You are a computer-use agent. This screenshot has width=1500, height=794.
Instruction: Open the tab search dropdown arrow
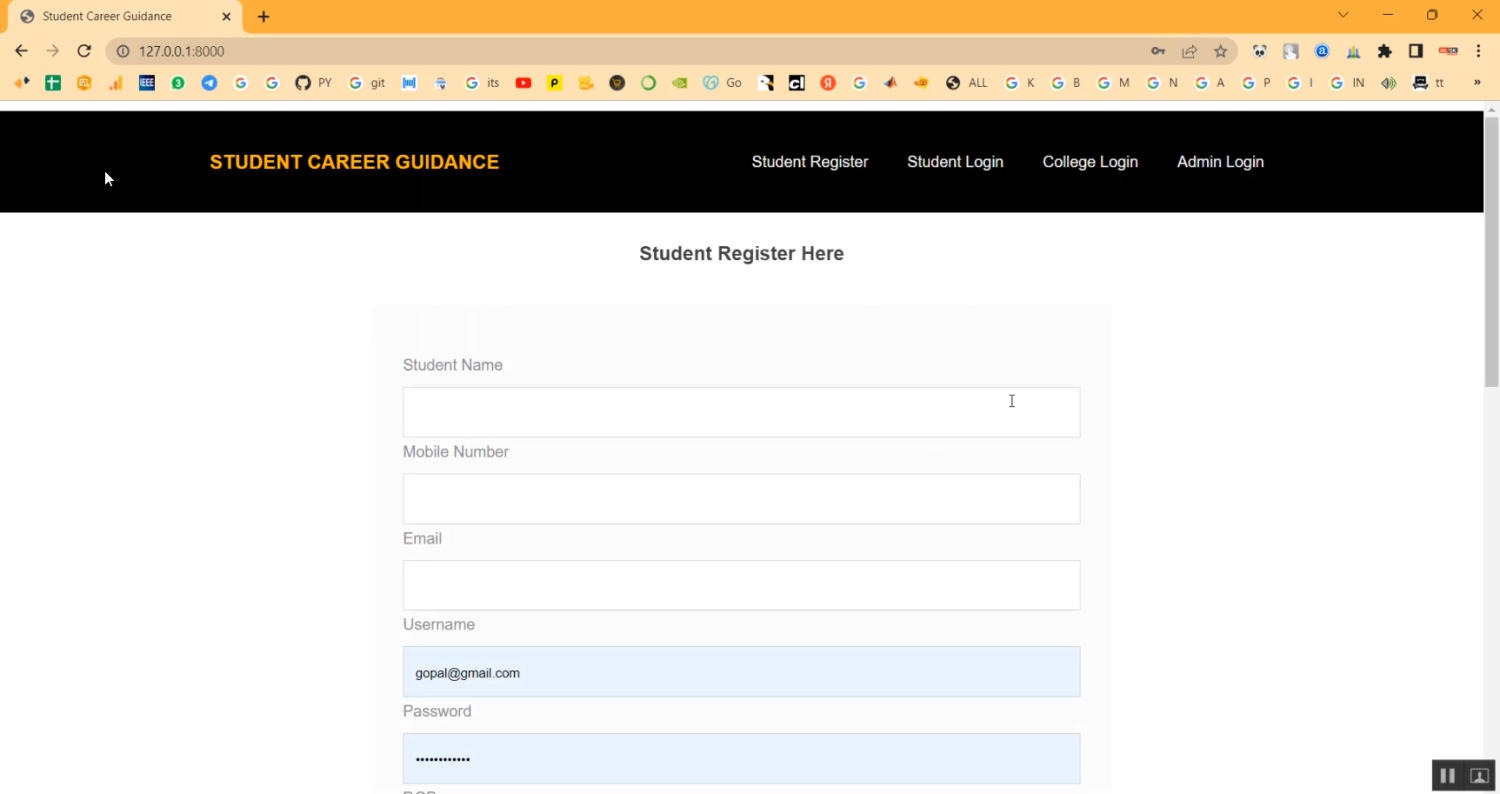click(1343, 15)
